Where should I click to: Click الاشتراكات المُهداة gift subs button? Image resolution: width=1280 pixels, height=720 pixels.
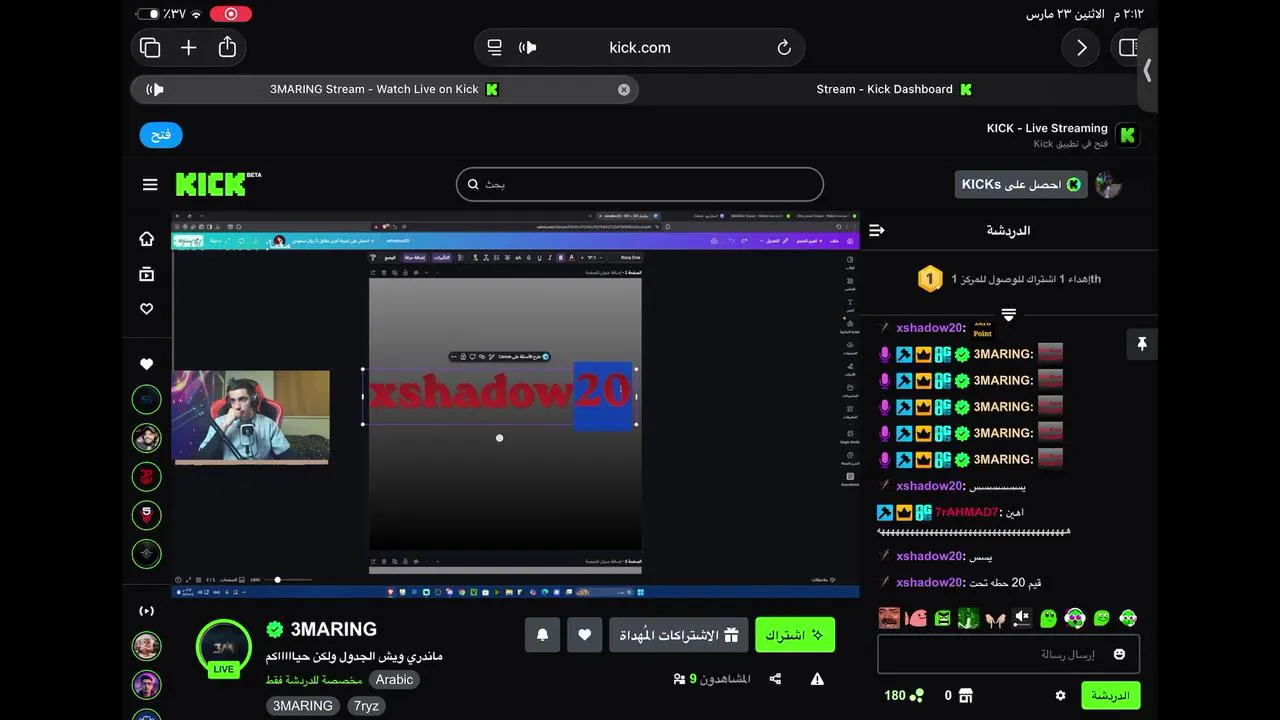tap(679, 635)
